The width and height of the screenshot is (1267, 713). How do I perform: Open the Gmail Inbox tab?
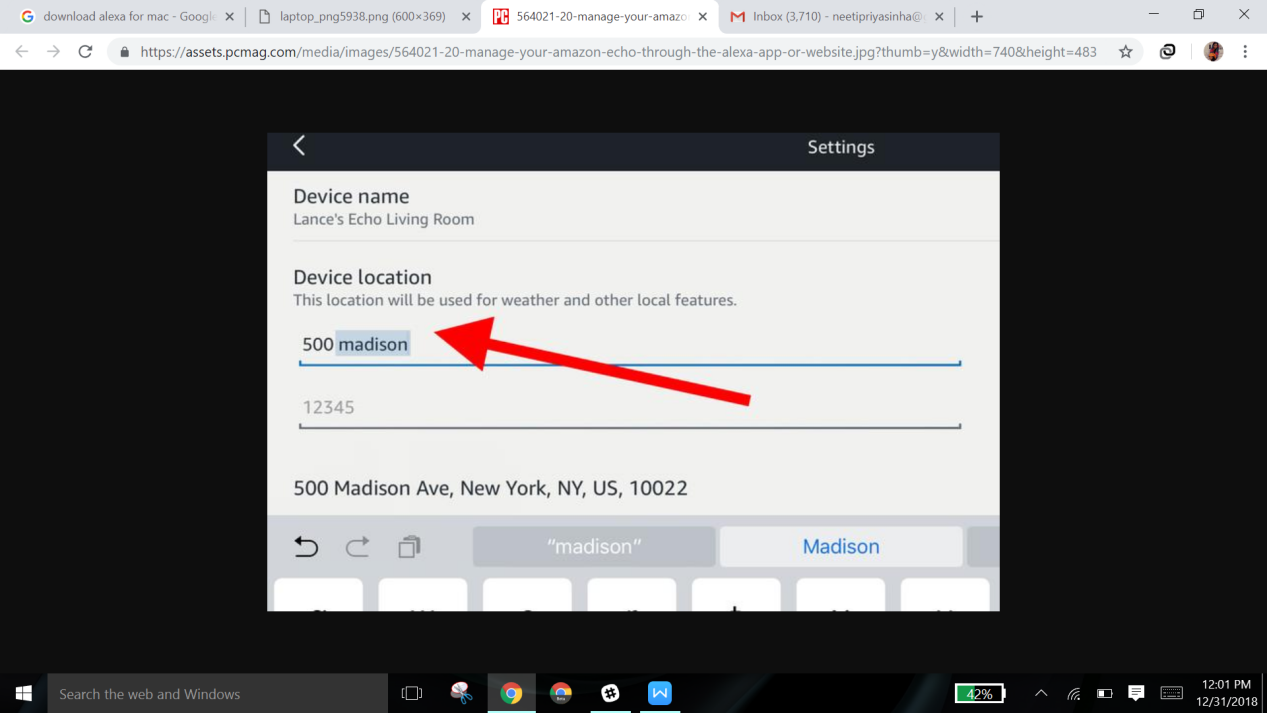point(836,17)
